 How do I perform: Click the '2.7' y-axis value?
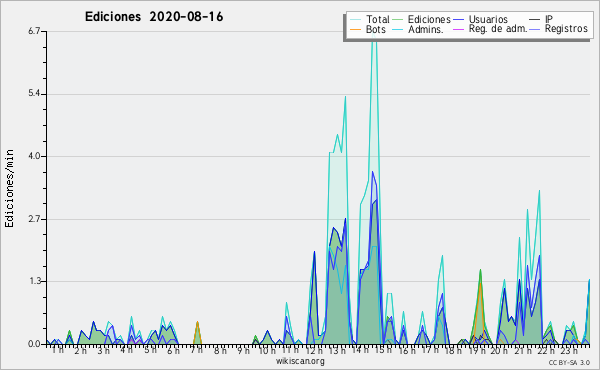pos(34,219)
